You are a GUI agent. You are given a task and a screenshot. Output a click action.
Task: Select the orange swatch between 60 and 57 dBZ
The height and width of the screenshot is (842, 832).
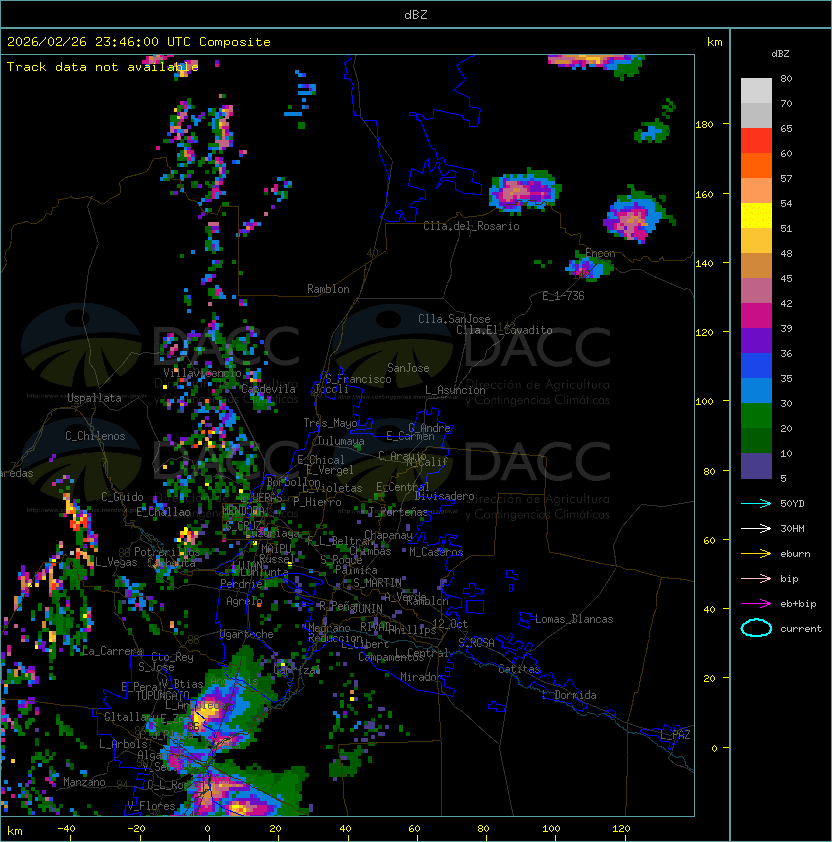(756, 166)
